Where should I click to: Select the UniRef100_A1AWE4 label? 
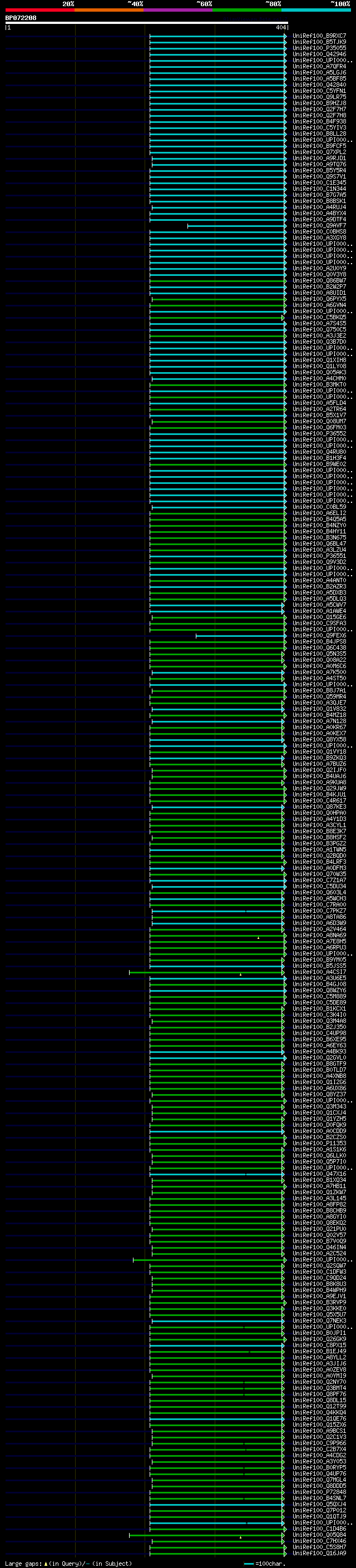[x=319, y=611]
